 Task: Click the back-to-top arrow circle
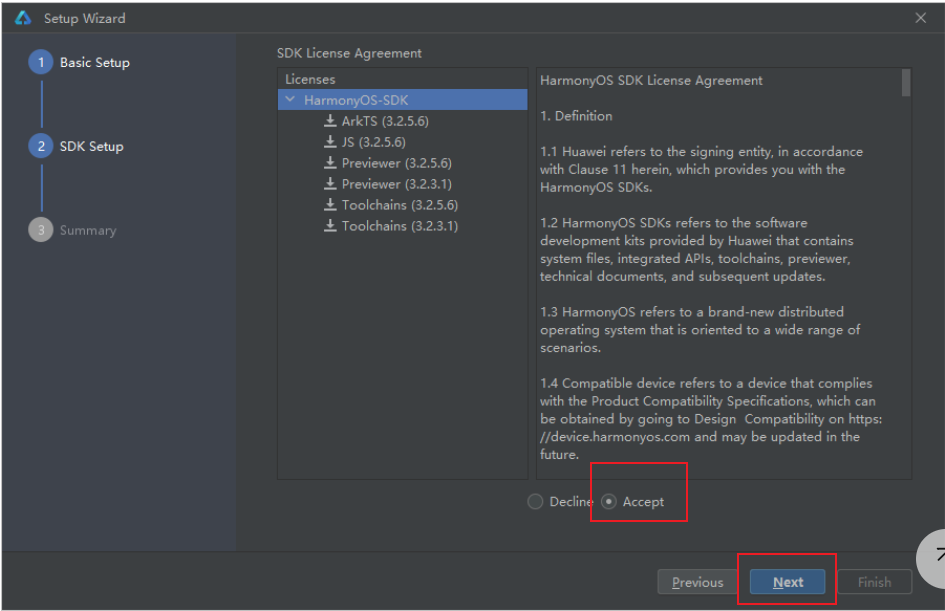coord(932,559)
